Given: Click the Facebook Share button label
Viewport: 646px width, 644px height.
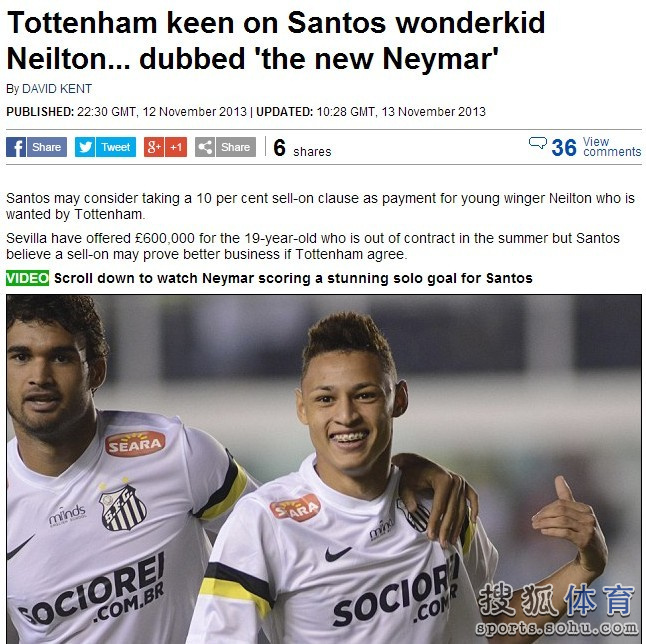Looking at the screenshot, I should coord(47,147).
